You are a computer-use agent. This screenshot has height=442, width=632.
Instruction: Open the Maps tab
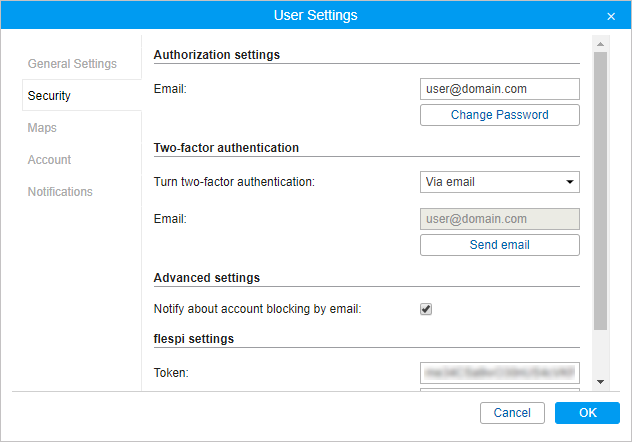[x=42, y=128]
